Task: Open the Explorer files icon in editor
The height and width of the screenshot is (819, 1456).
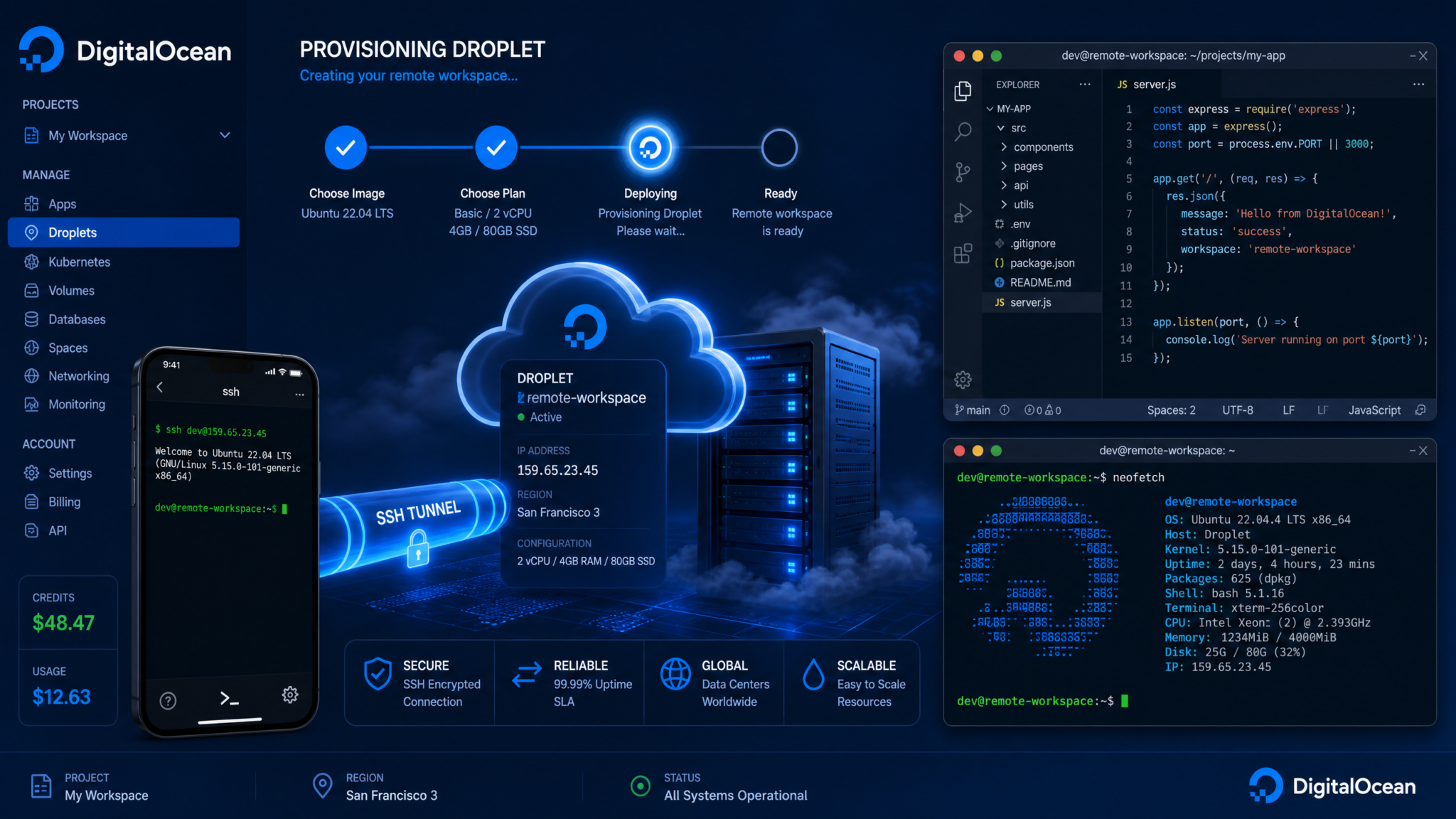Action: (963, 90)
